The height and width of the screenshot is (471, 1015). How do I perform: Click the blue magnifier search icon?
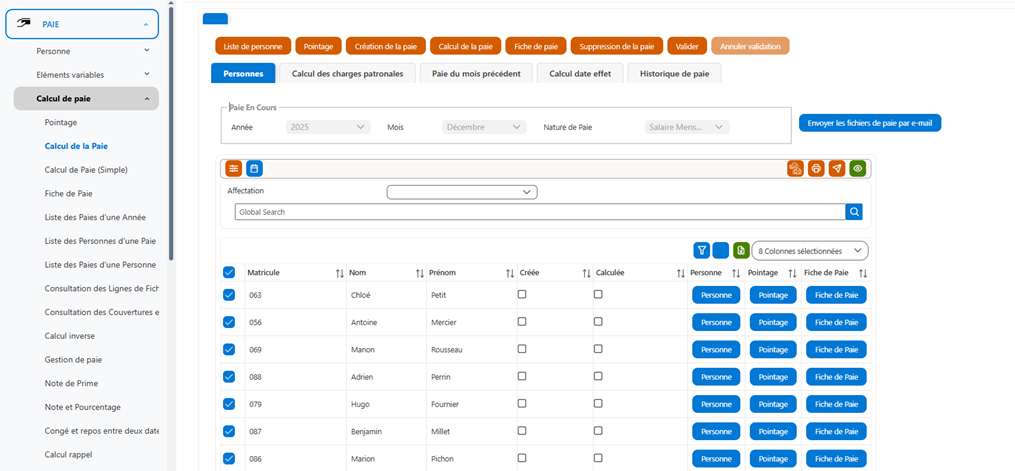click(854, 212)
